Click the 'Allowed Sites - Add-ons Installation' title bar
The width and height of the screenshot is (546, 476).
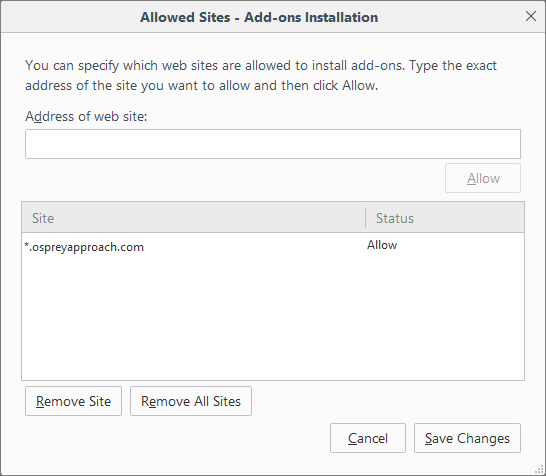pyautogui.click(x=259, y=17)
